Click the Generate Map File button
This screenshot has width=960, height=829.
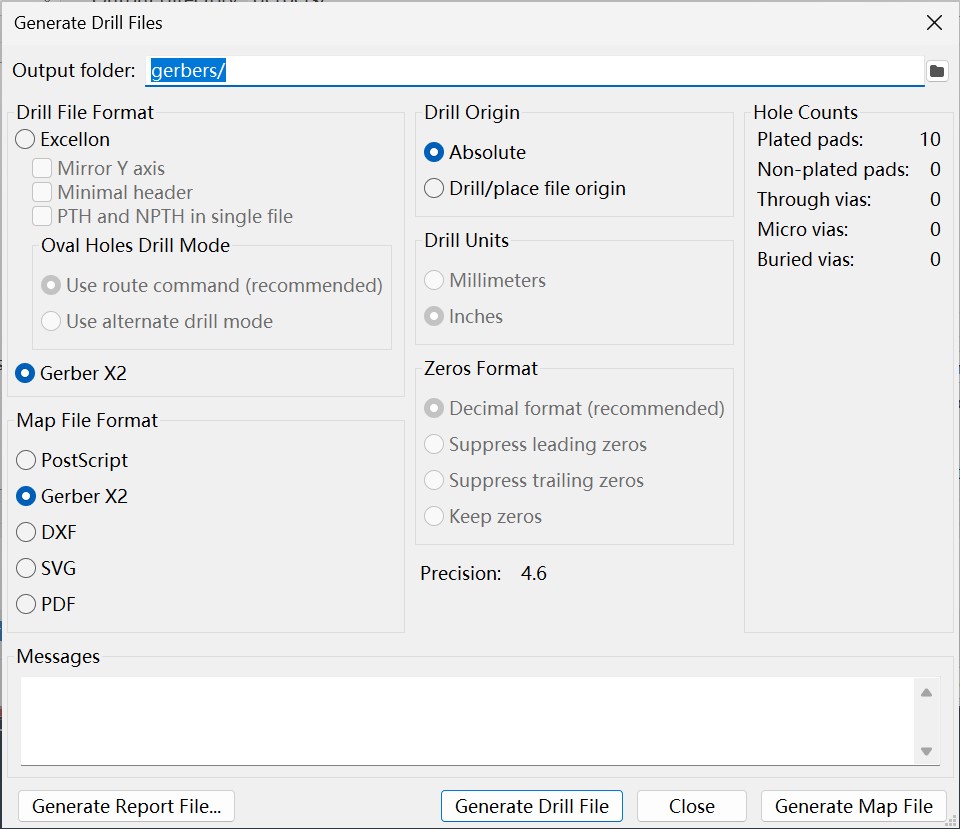click(853, 806)
